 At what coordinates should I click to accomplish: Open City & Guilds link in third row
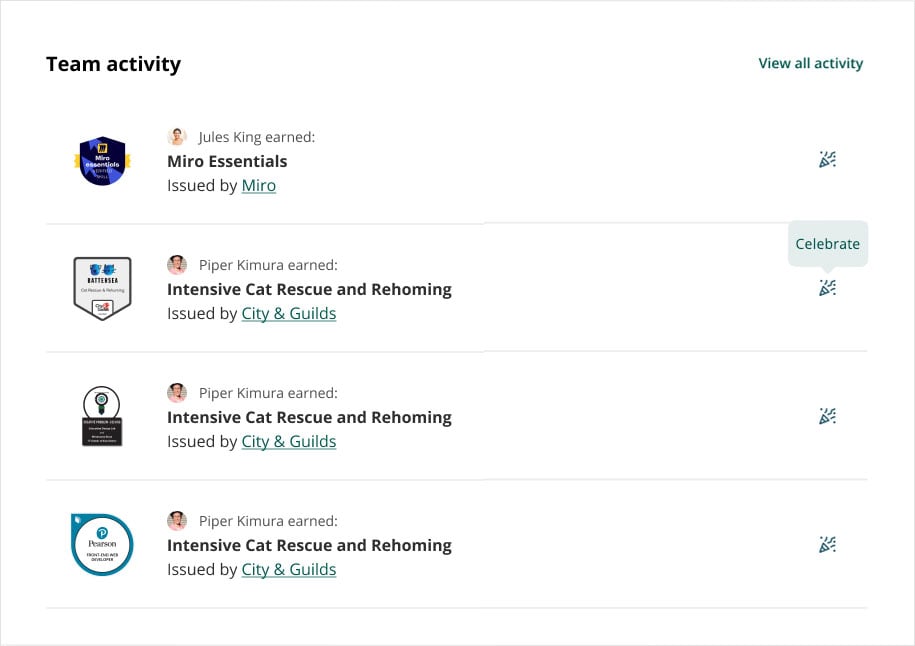[x=289, y=441]
